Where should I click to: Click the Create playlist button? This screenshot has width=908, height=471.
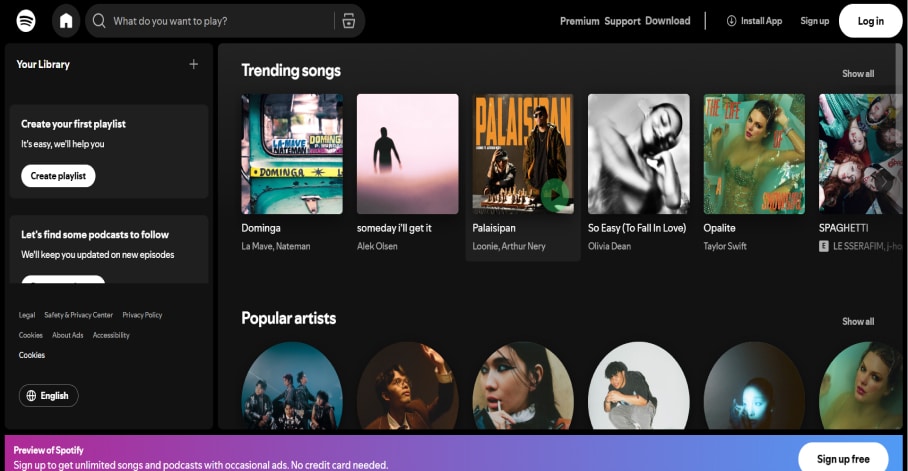[x=58, y=176]
